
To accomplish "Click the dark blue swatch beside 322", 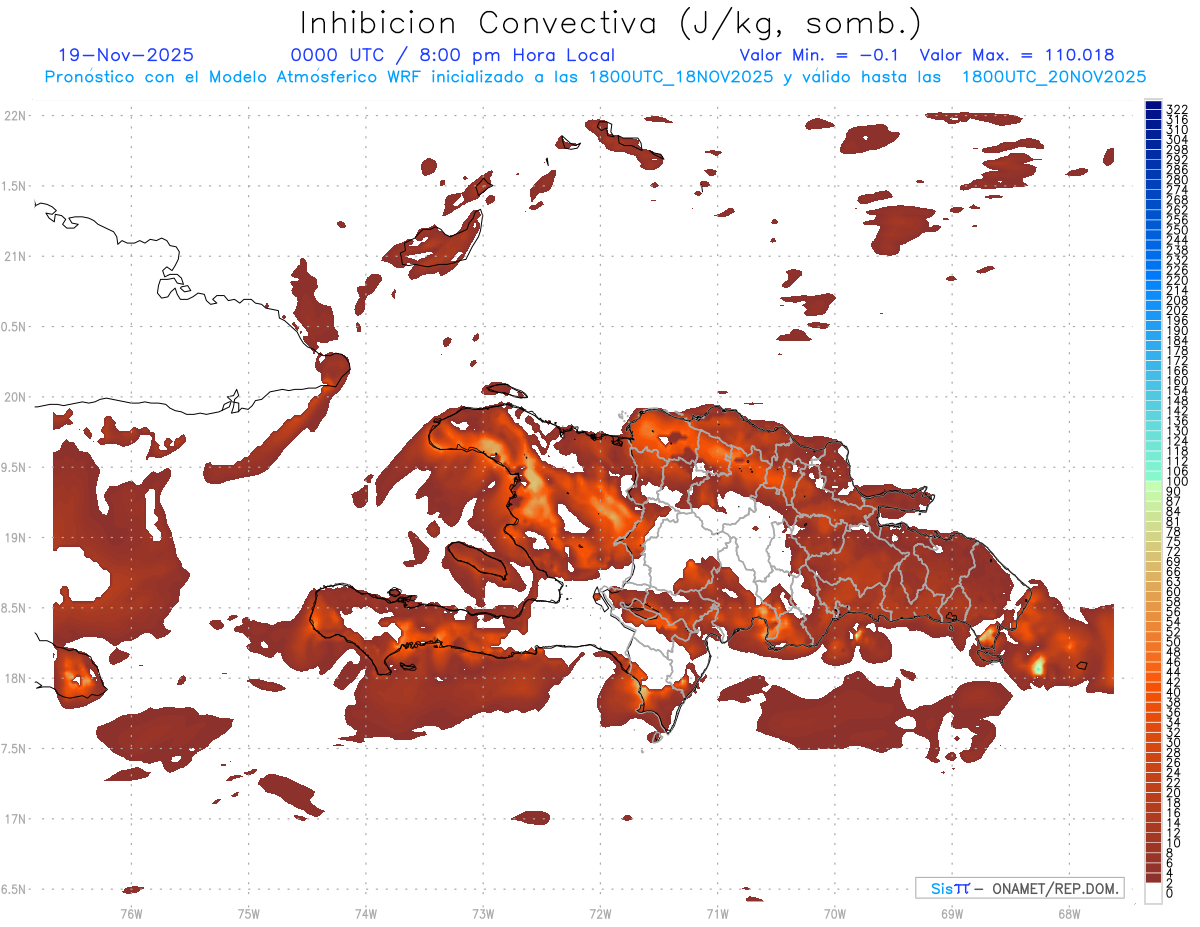I will coord(1153,106).
